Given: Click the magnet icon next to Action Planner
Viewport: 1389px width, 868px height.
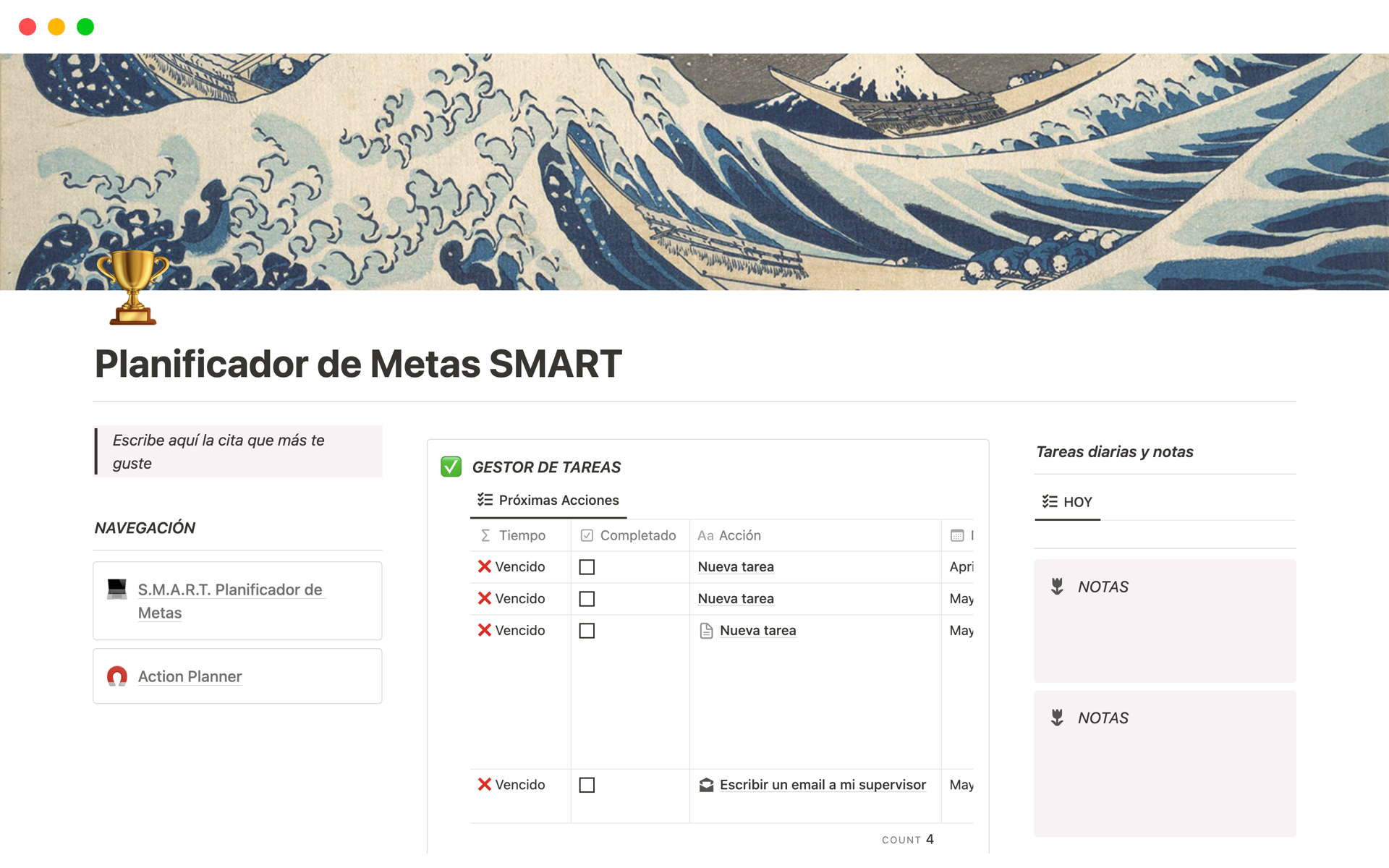Looking at the screenshot, I should (x=116, y=676).
